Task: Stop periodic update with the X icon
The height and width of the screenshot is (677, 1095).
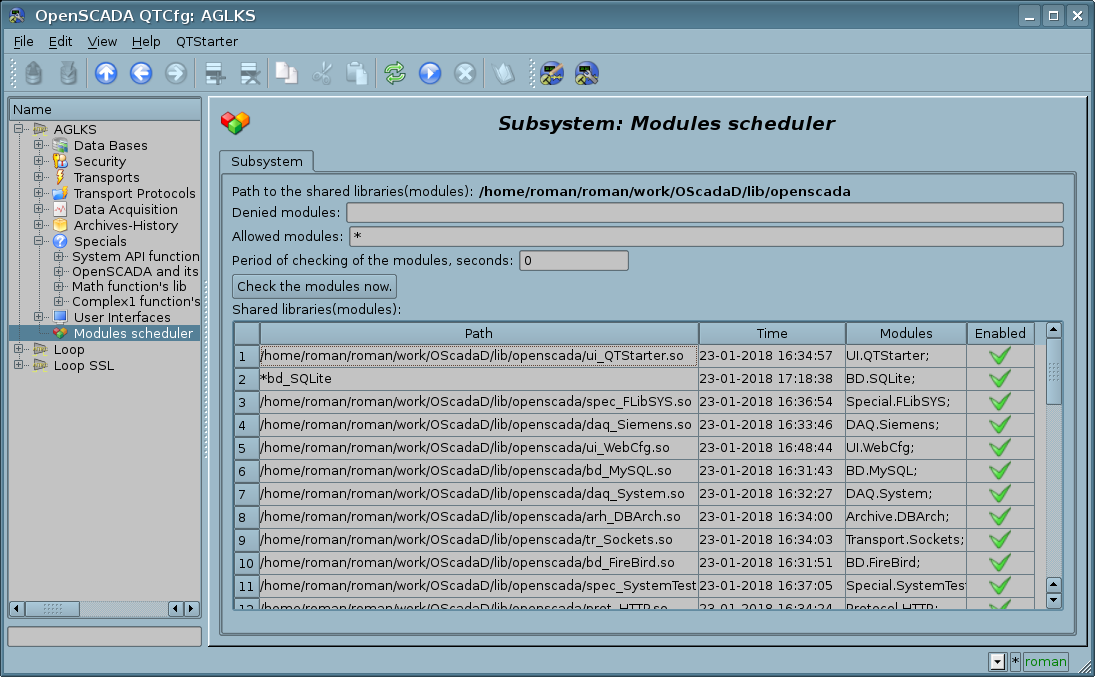Action: (465, 73)
